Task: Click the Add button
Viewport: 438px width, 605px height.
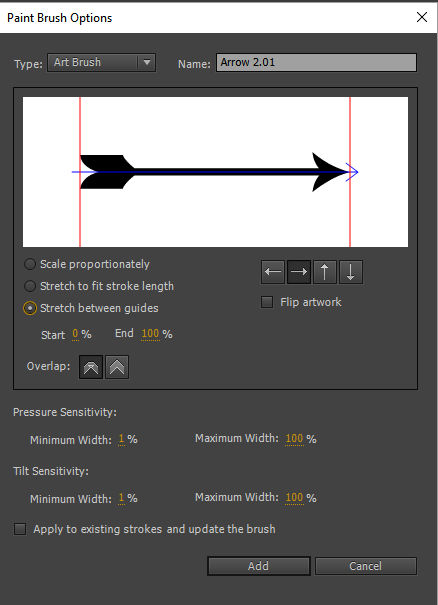Action: 259,566
